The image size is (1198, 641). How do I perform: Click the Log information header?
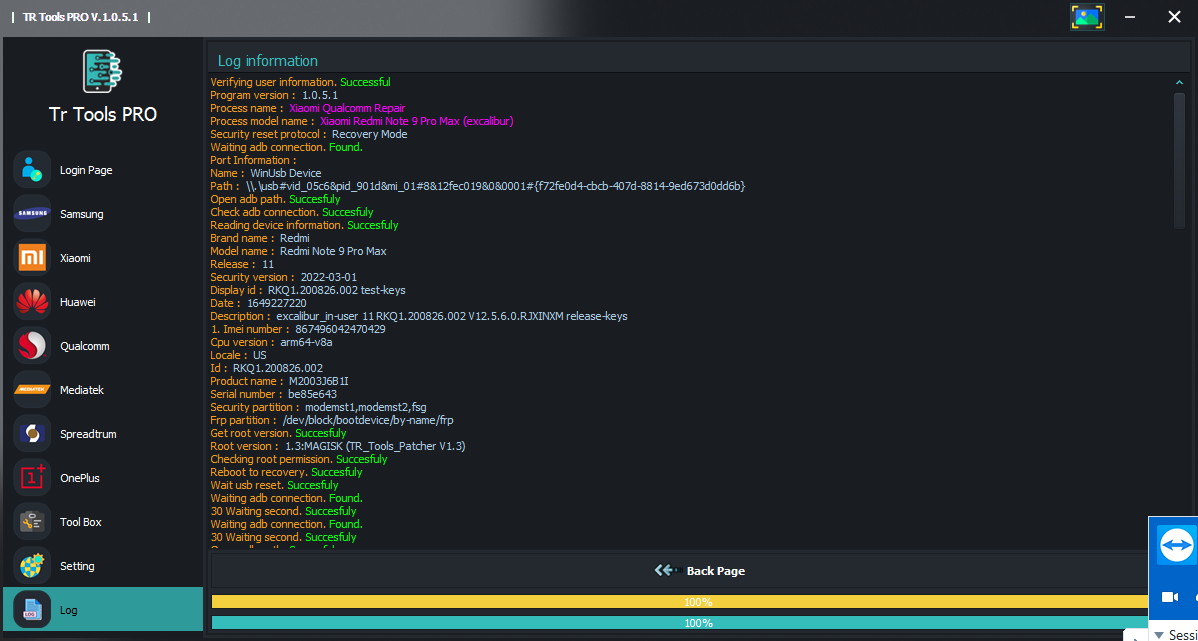coord(267,61)
